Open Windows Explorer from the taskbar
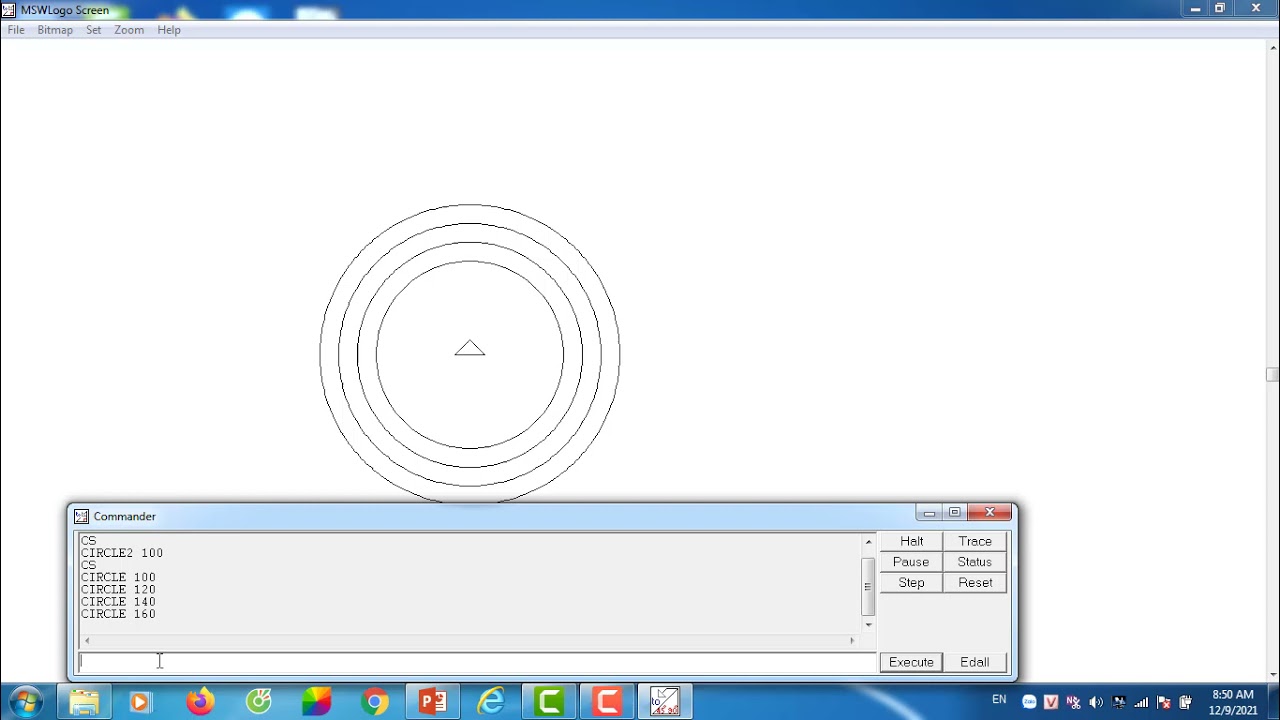 tap(84, 702)
